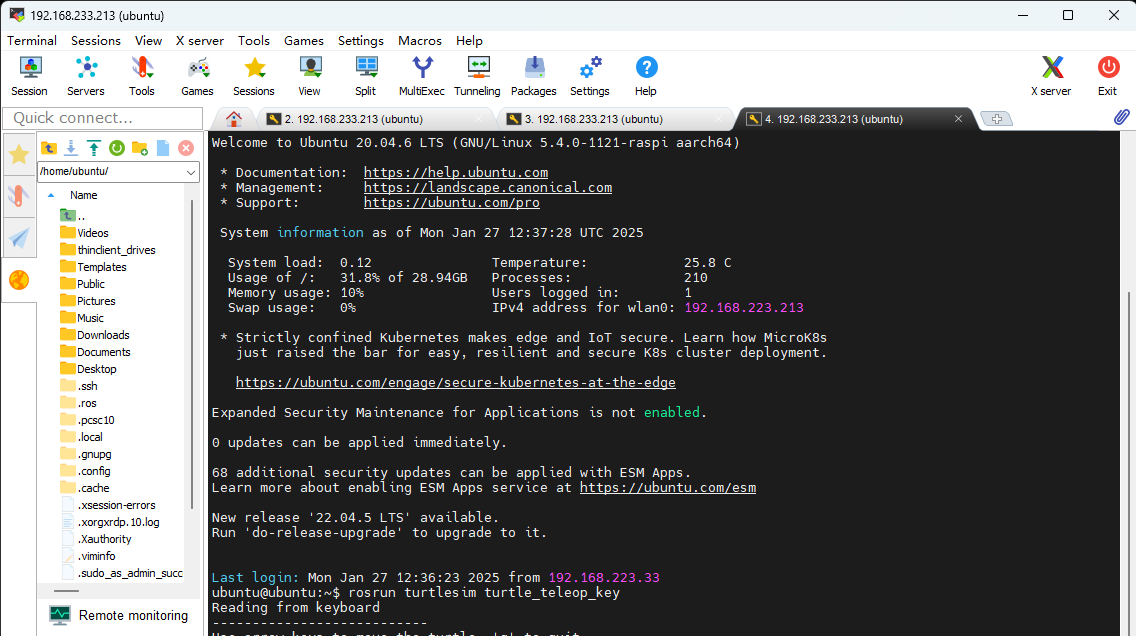Screen dimensions: 1136x636
Task: Create a new folder in SFTP browser
Action: 140,148
